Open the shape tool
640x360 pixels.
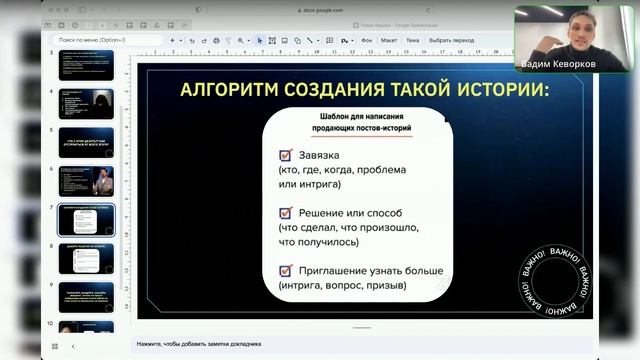[x=297, y=41]
